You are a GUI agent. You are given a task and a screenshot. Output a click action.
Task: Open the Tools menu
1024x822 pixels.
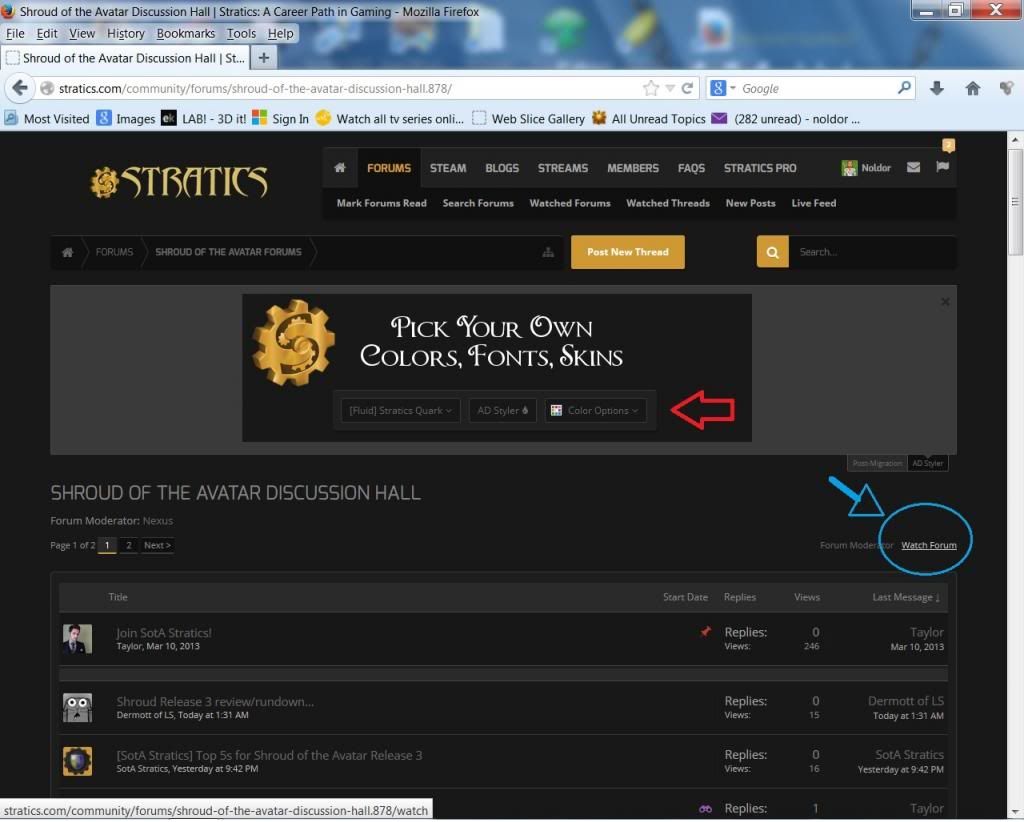[241, 33]
